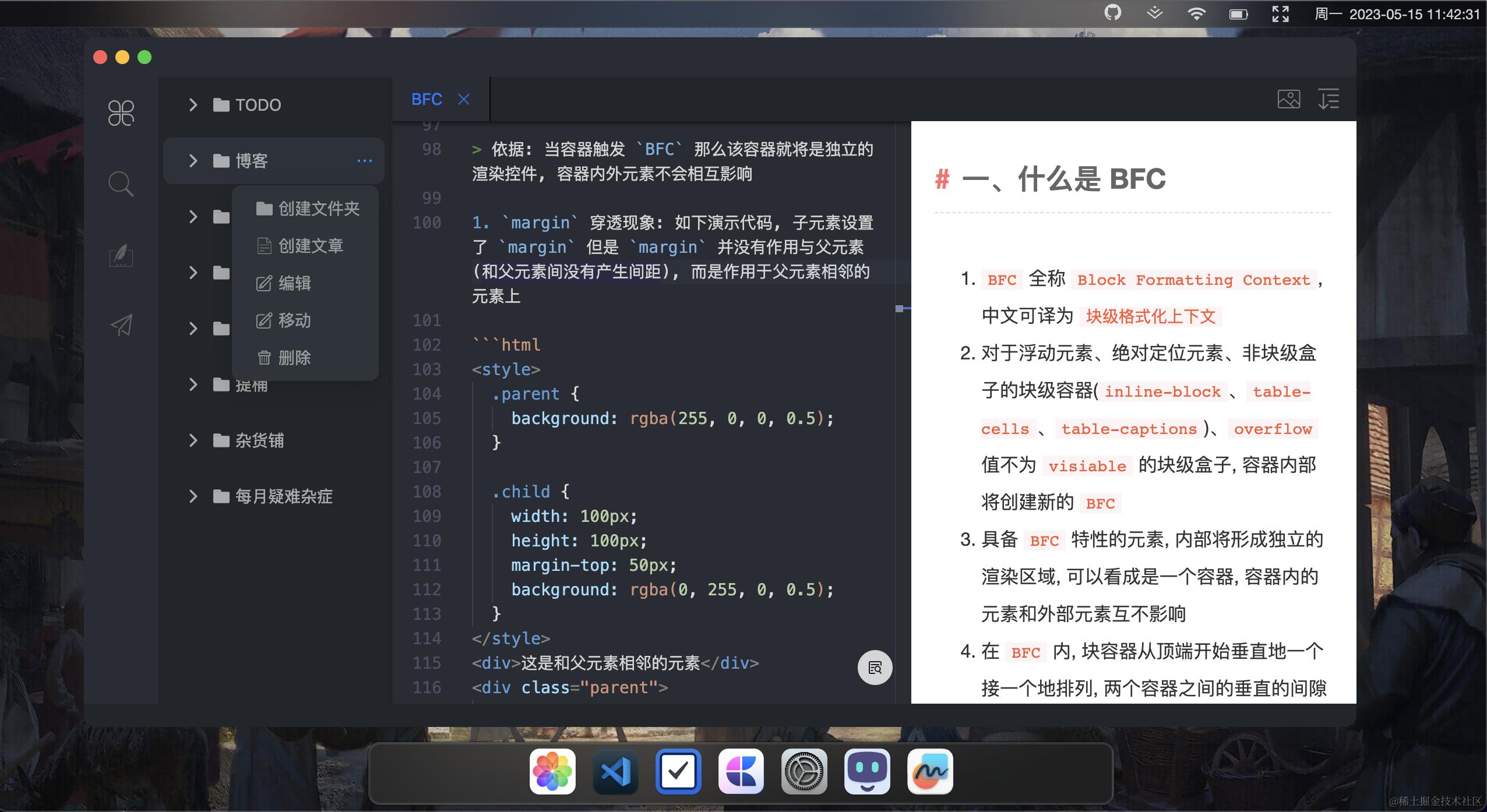The width and height of the screenshot is (1487, 812).
Task: Expand the TODO folder
Action: pyautogui.click(x=192, y=104)
